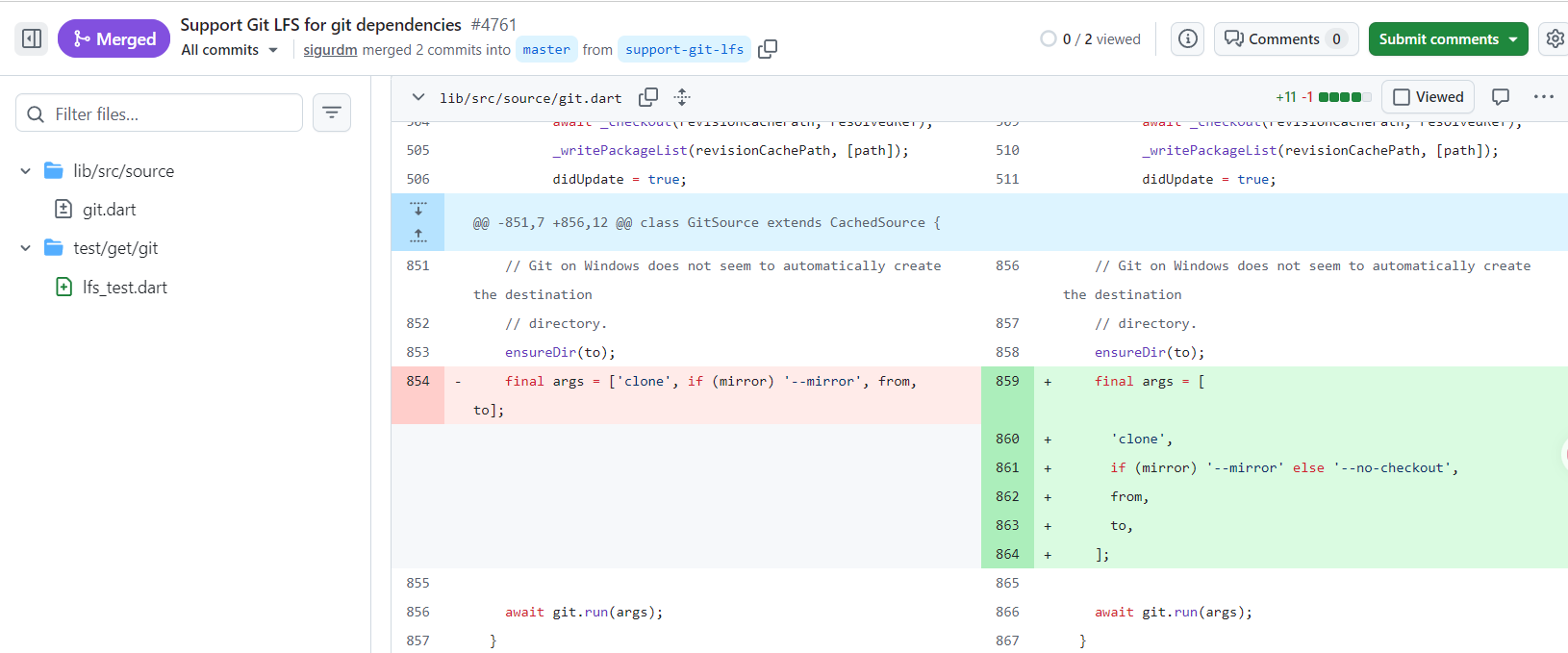Click added line number 859

1007,381
